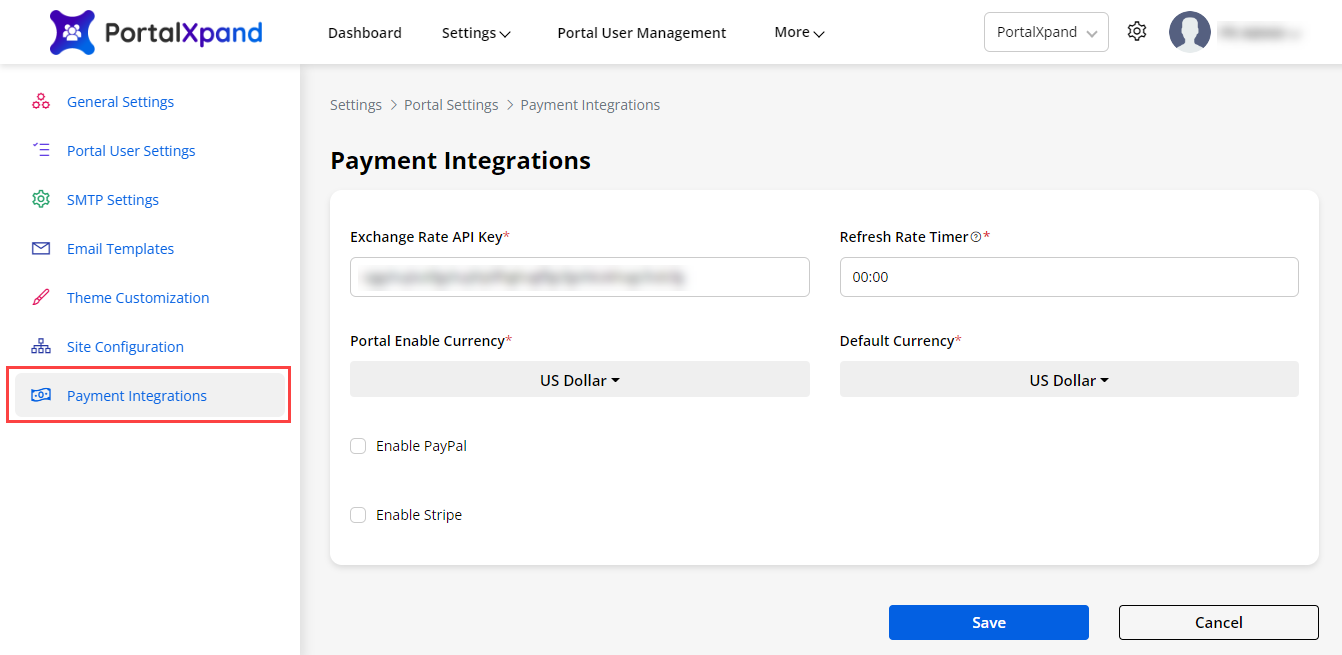Enable the Stripe checkbox
Image resolution: width=1342 pixels, height=655 pixels.
358,515
